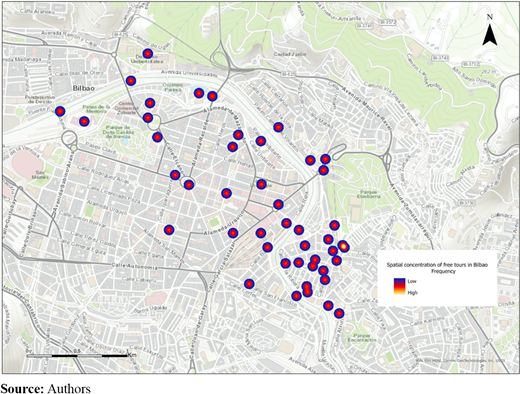Click the 'Calle Autonomía' street label

click(134, 267)
